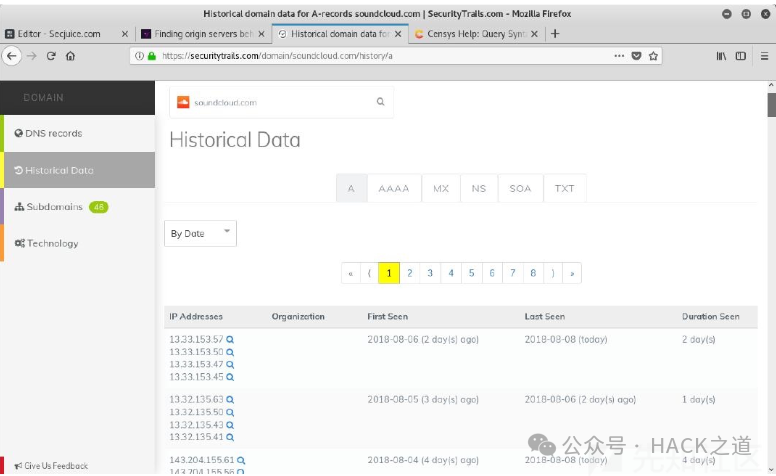
Task: Click the browser Forward arrow button
Action: [x=32, y=56]
